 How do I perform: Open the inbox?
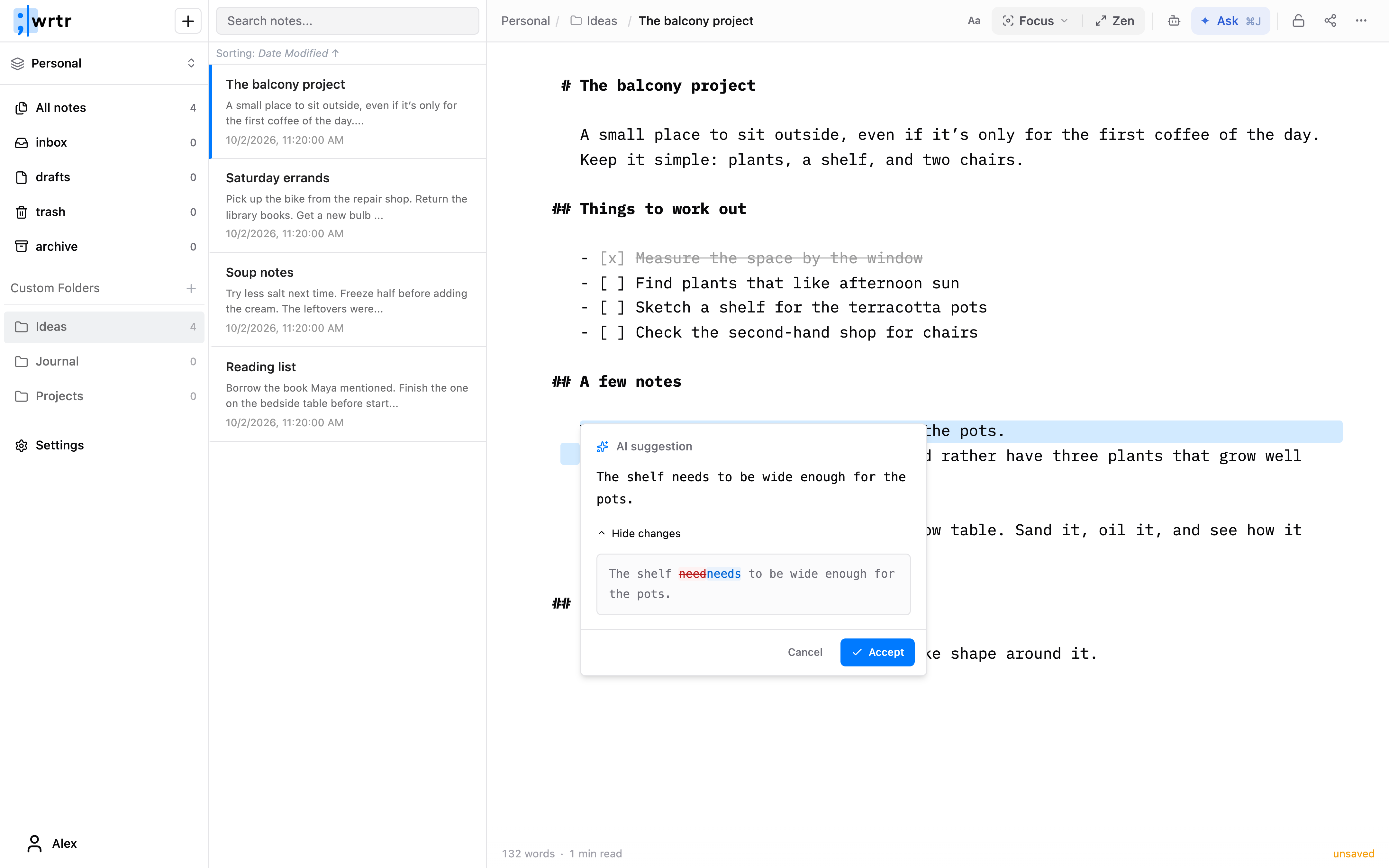[x=104, y=143]
